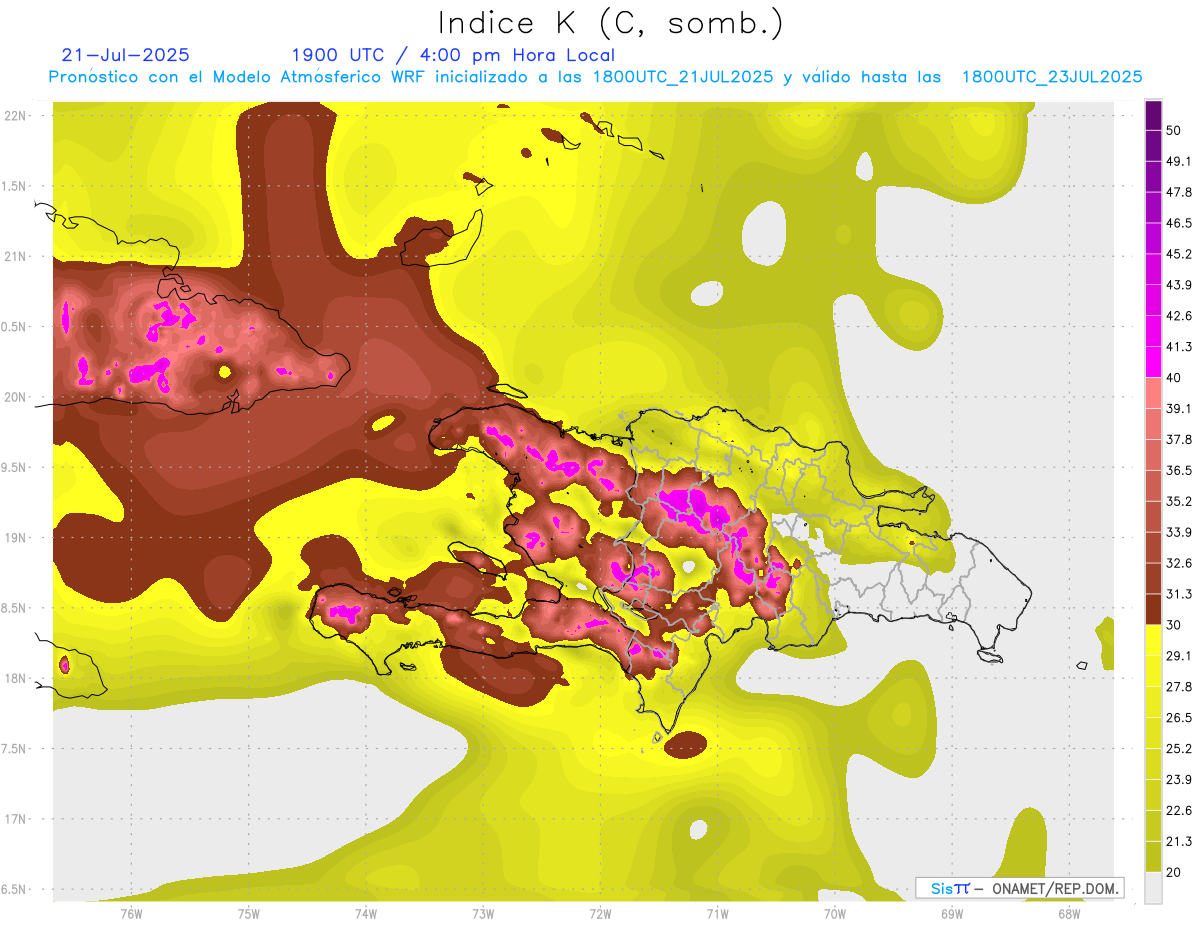Click the '22N' latitude label
The height and width of the screenshot is (927, 1200).
(x=15, y=115)
